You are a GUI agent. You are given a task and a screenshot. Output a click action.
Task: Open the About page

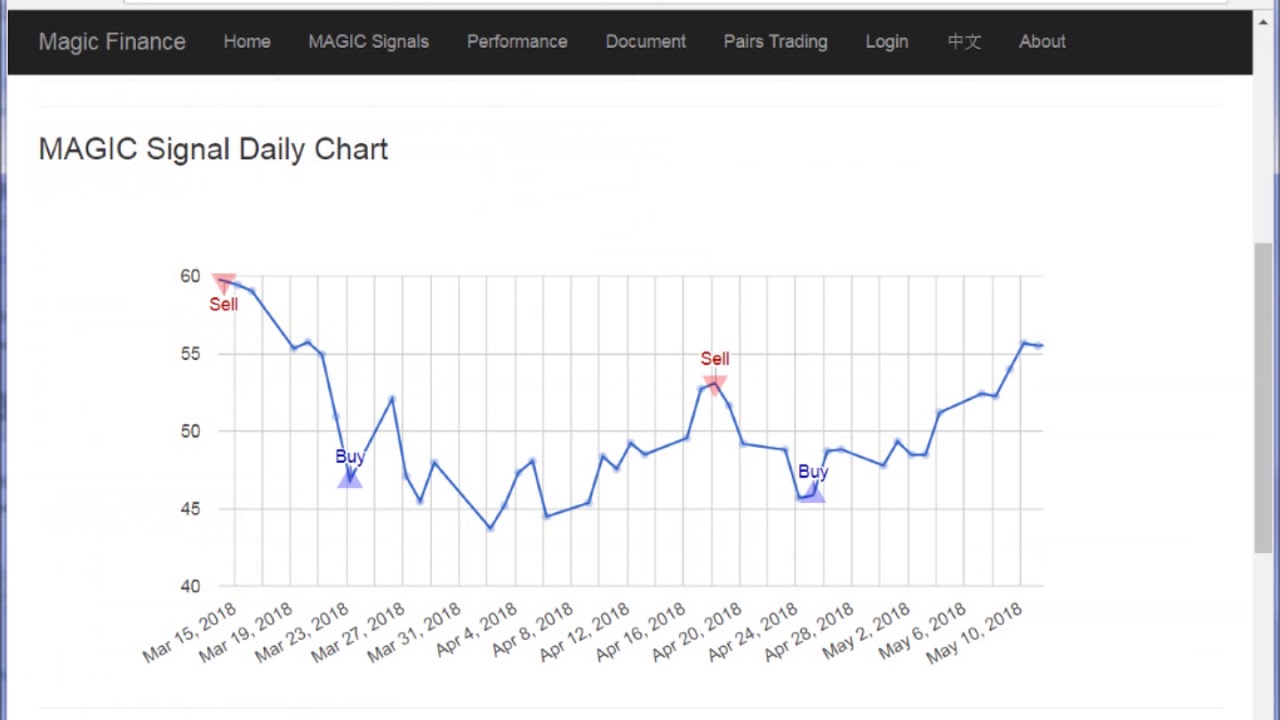pyautogui.click(x=1042, y=42)
